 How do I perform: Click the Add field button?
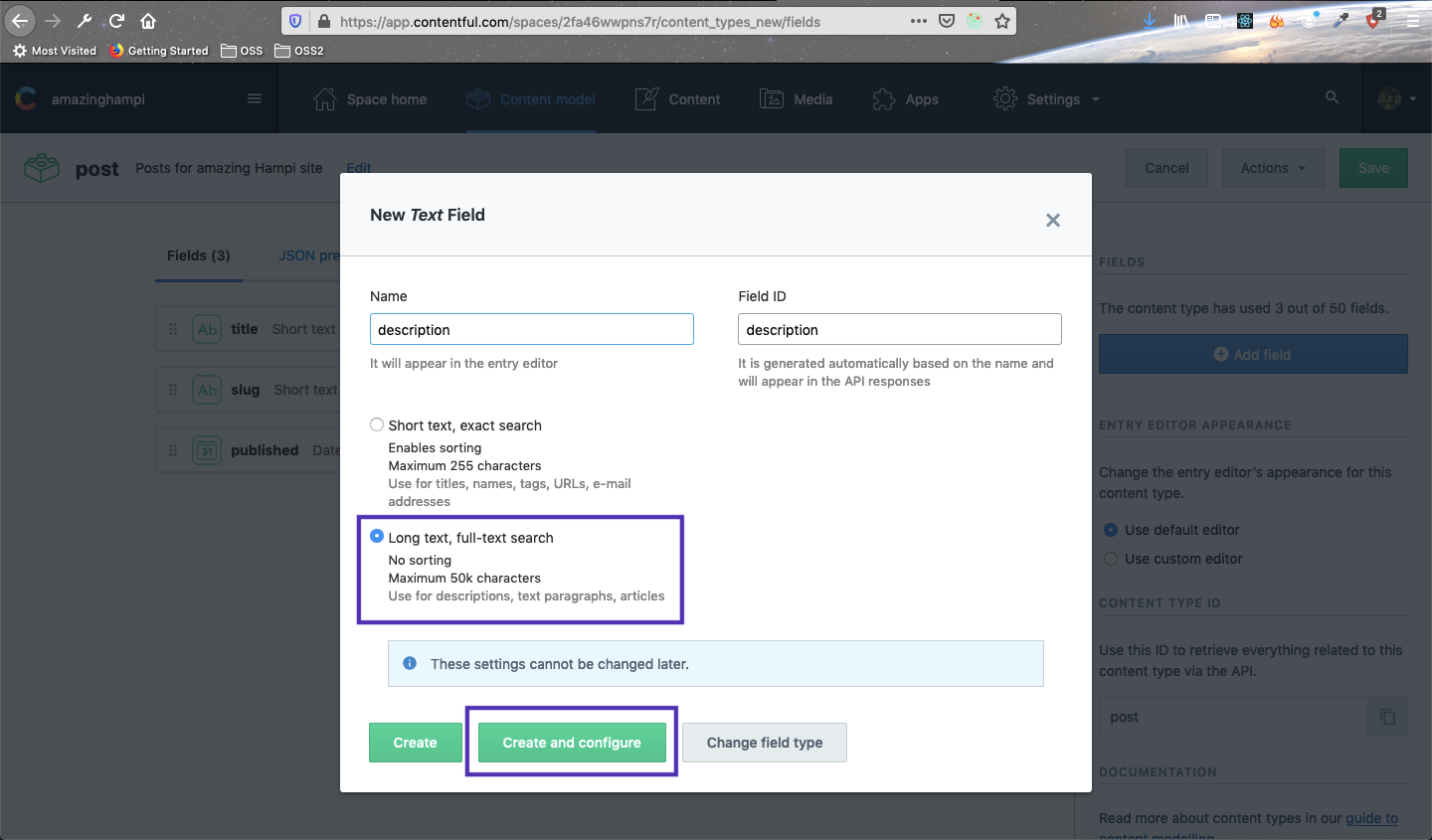[x=1253, y=354]
